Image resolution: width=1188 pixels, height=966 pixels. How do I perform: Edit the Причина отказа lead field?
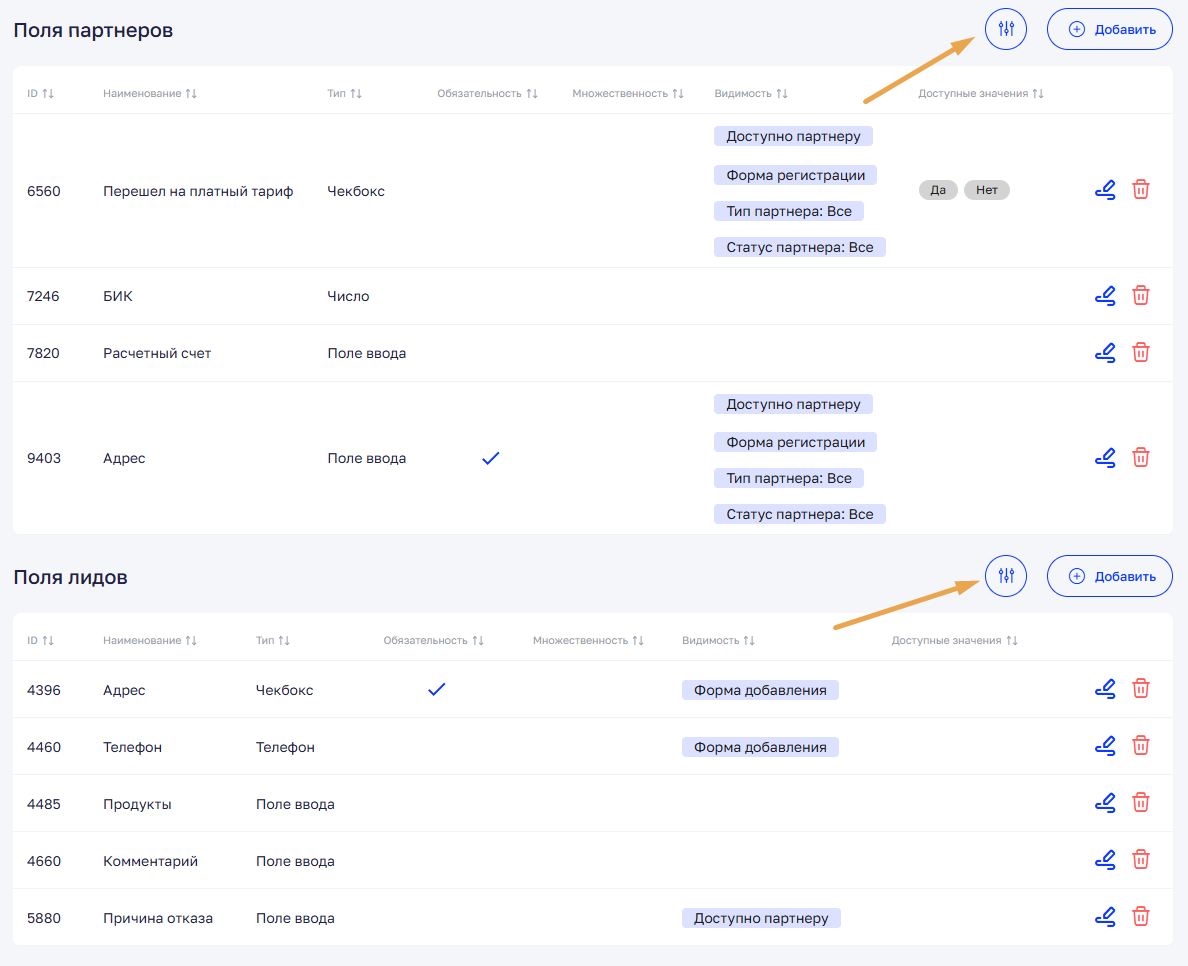(x=1104, y=917)
